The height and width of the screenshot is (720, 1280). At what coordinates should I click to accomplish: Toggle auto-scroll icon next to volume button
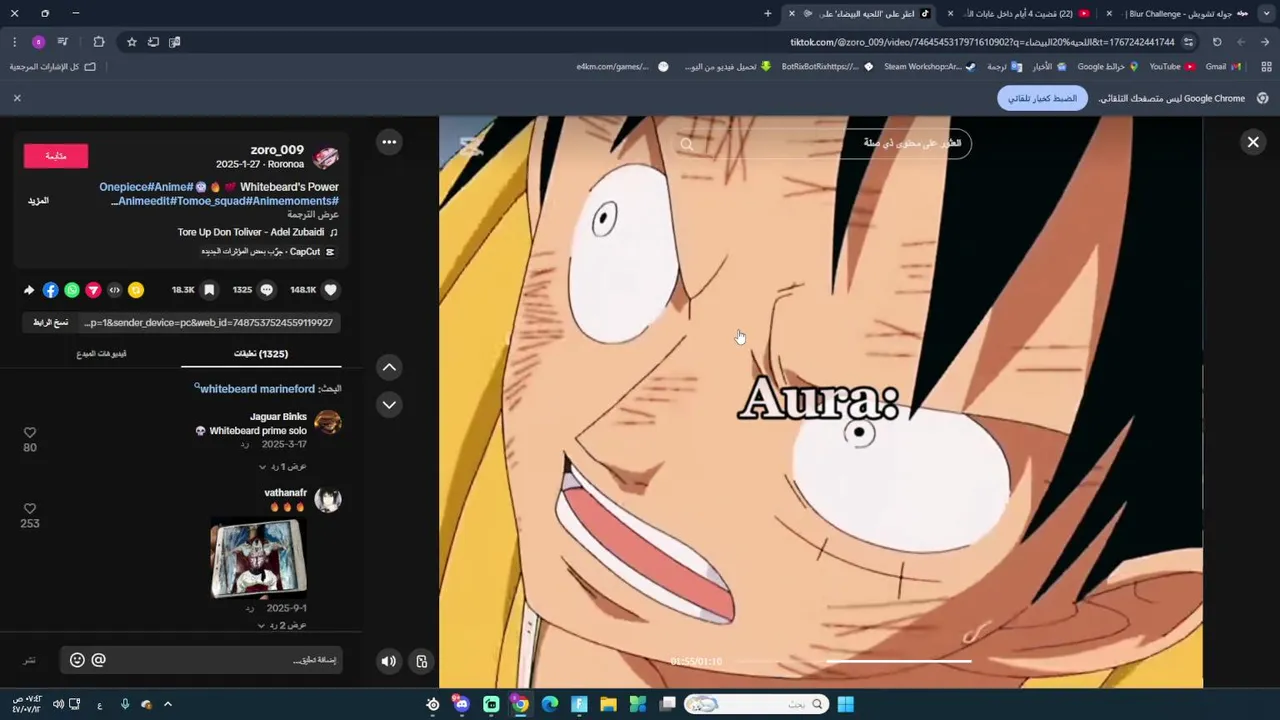pos(421,661)
